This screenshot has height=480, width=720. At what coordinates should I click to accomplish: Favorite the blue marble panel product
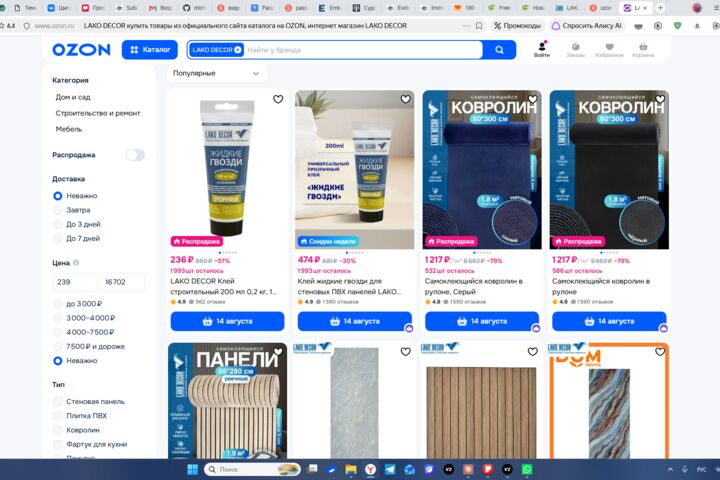click(x=660, y=352)
